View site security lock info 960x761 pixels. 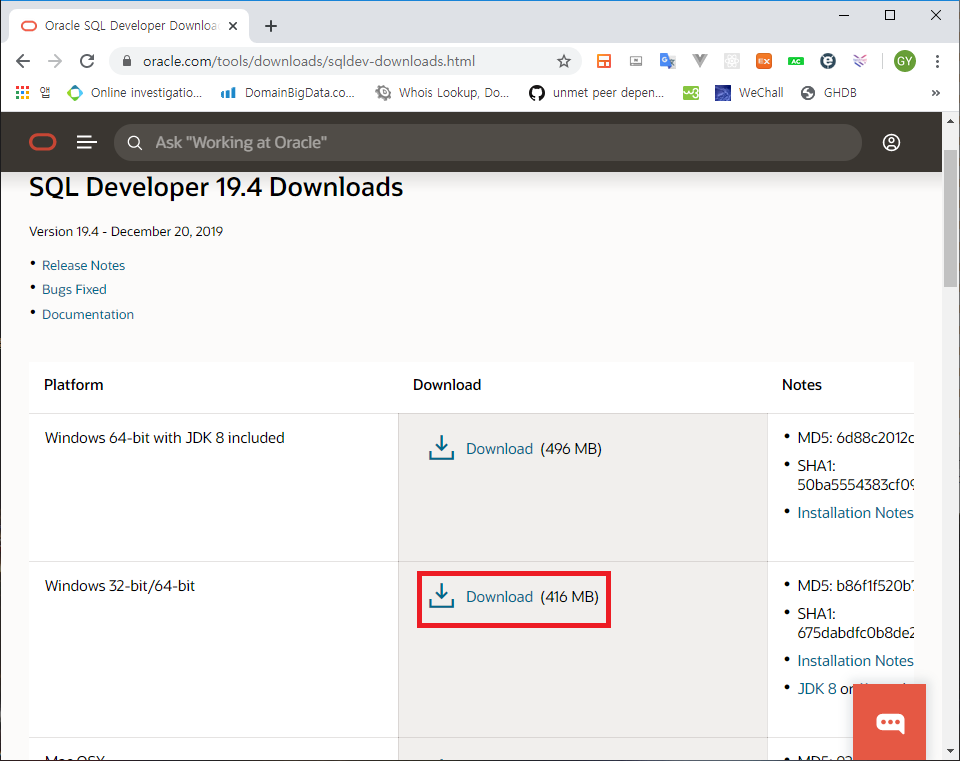click(127, 61)
